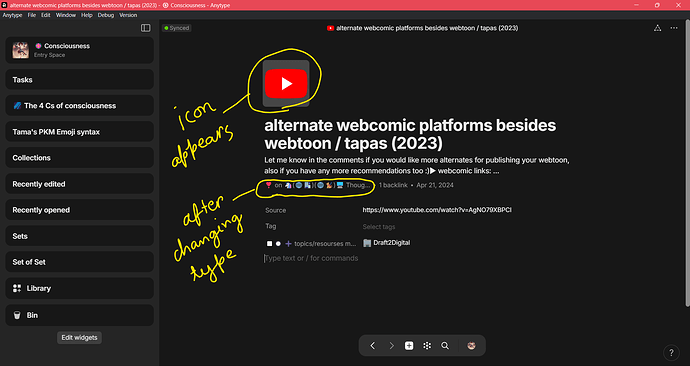Image resolution: width=690 pixels, height=366 pixels.
Task: Click the large YouTube page icon
Action: (x=286, y=83)
